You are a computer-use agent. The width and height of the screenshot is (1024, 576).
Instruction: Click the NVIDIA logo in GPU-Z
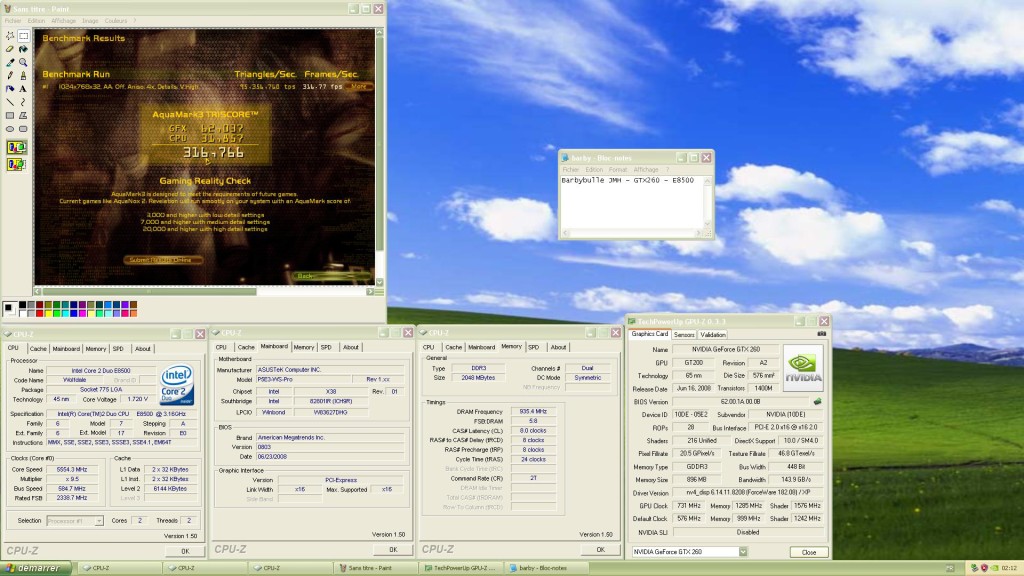803,368
